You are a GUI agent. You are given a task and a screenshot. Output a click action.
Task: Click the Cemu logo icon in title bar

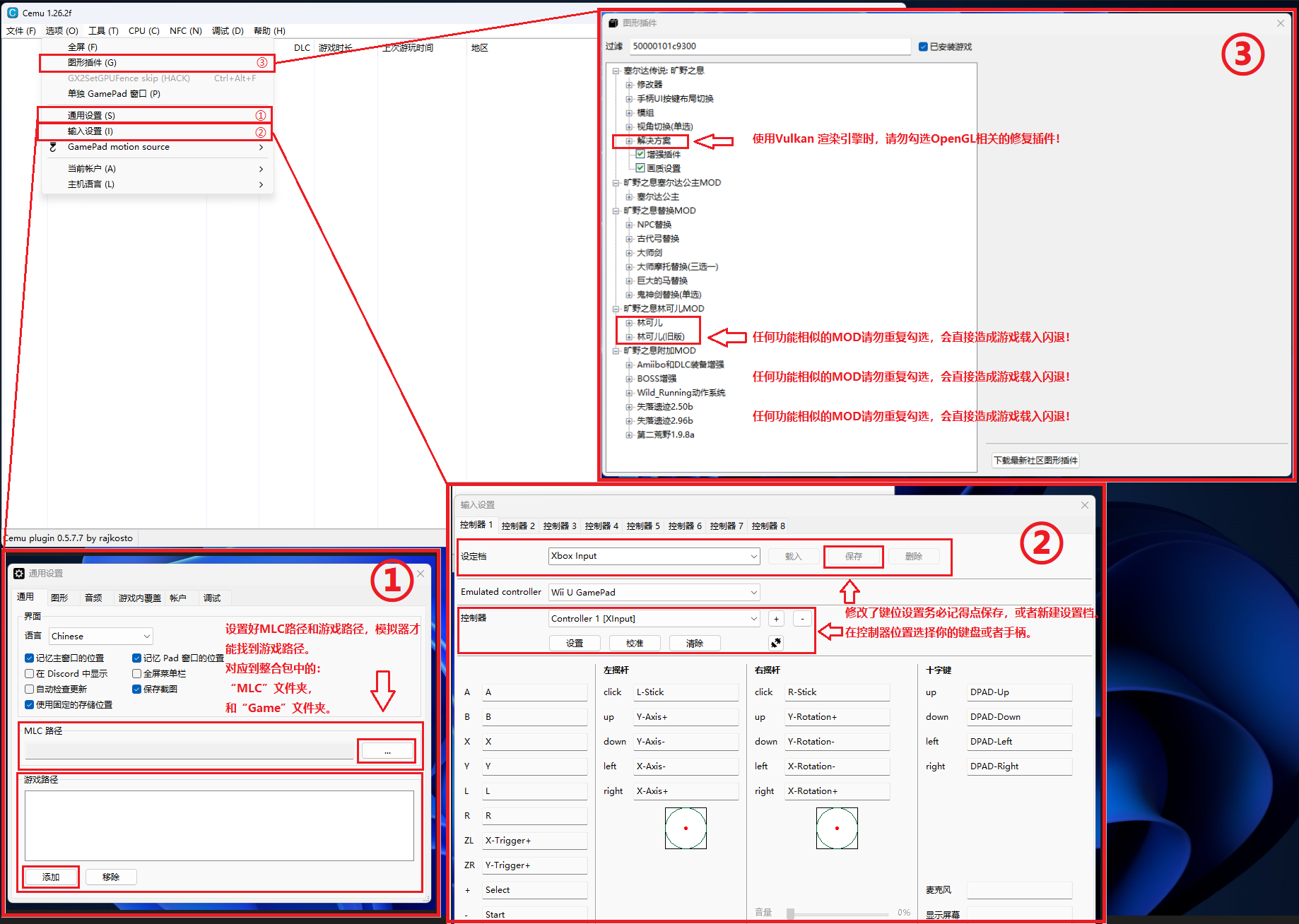coord(12,13)
